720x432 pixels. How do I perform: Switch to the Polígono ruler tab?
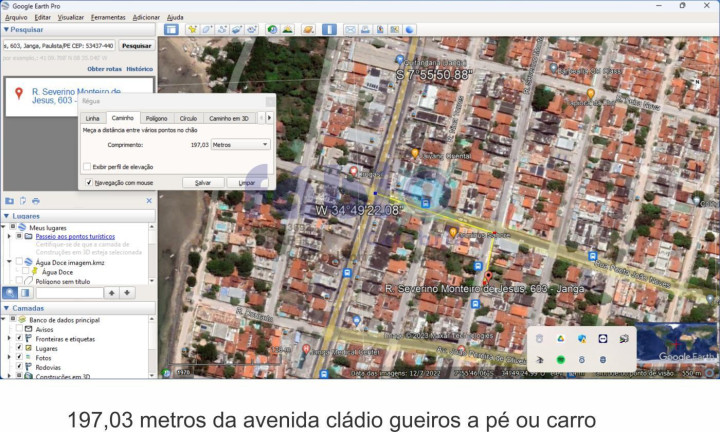(157, 118)
